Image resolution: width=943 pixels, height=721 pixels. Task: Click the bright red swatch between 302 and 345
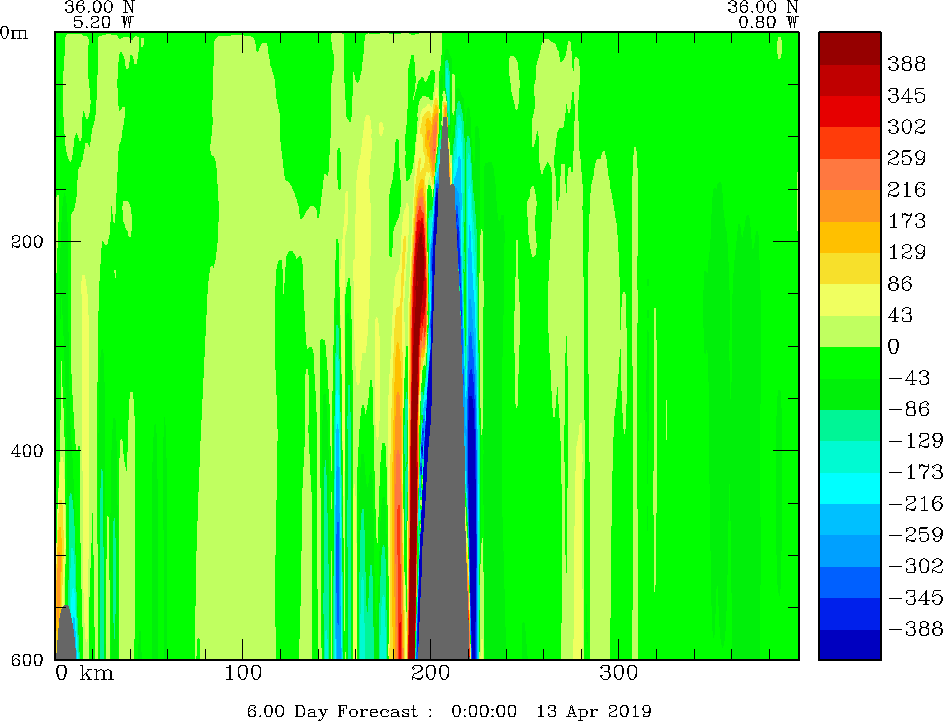coord(850,111)
